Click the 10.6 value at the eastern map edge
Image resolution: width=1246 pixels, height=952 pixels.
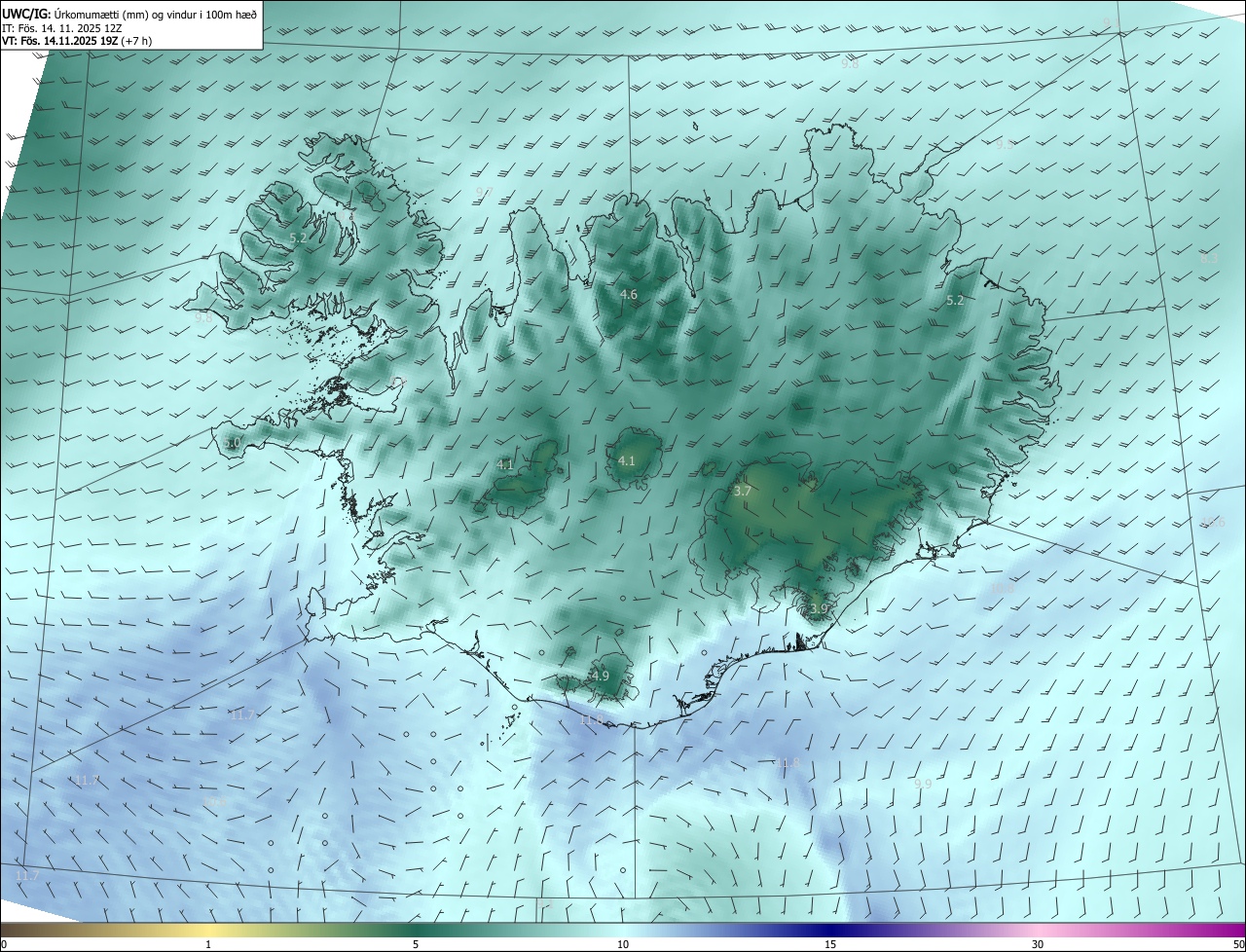[1213, 523]
